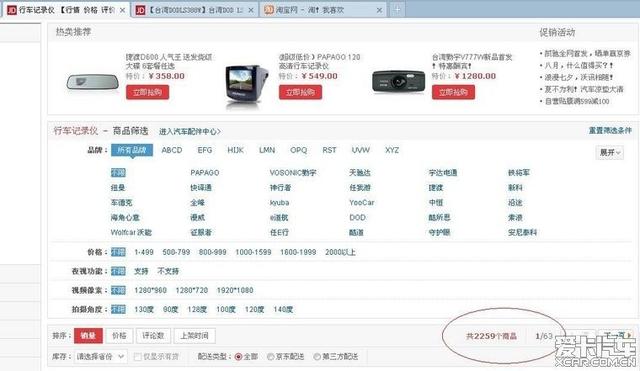Screen dimensions: 640x371
Task: Click 立即抢购 for the ¥358.00 item
Action: click(147, 92)
